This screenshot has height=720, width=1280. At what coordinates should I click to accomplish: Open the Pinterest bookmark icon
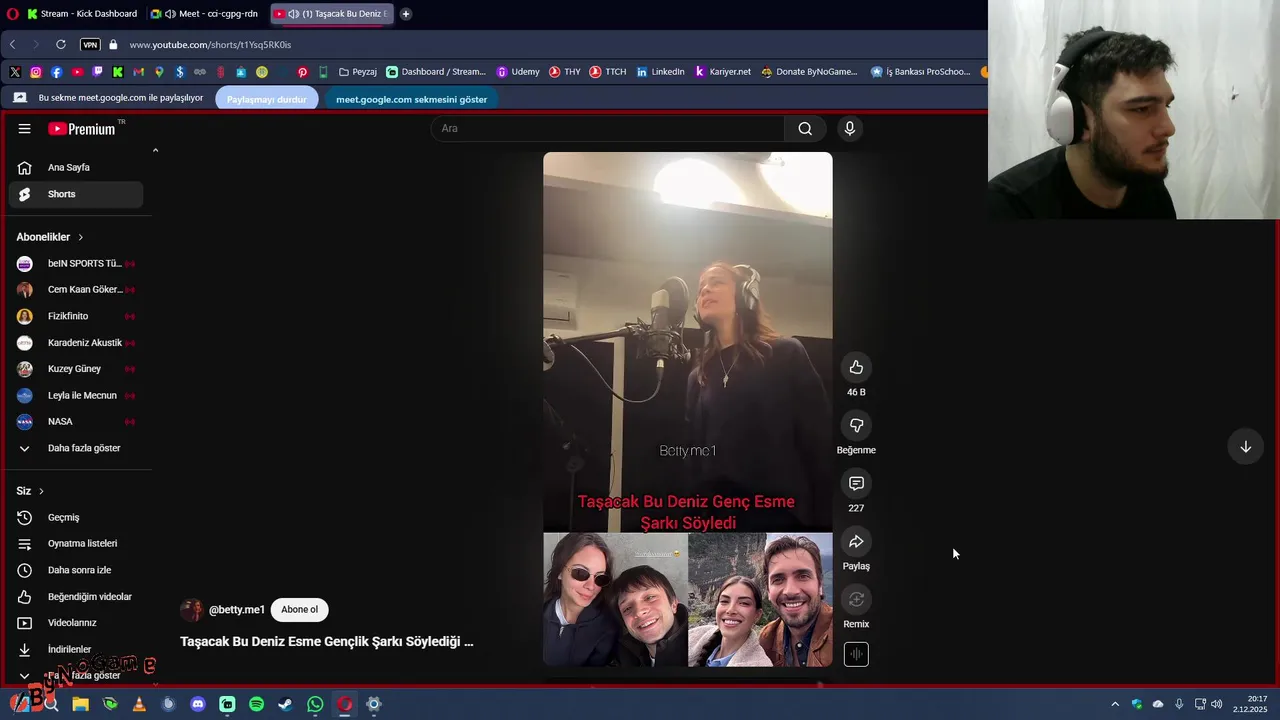pyautogui.click(x=302, y=72)
